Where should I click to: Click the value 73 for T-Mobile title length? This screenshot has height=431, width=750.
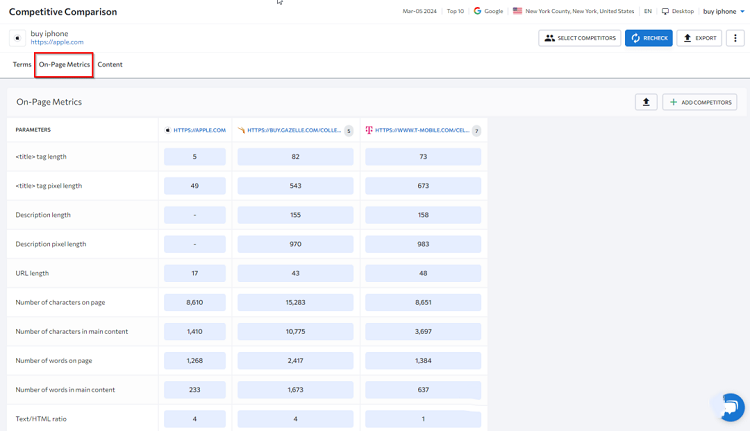click(423, 156)
